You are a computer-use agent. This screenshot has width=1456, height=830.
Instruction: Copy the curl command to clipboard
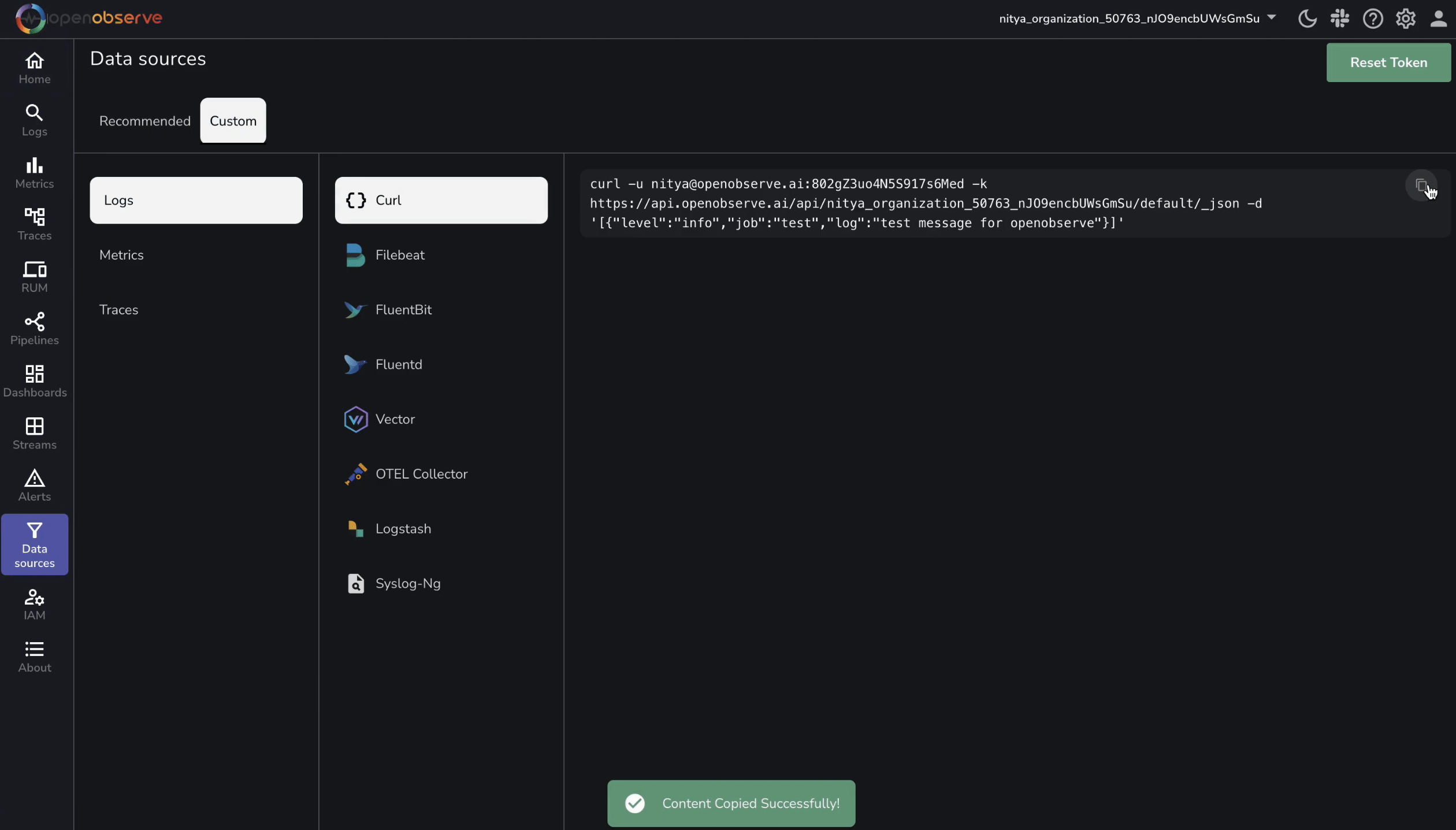click(1422, 186)
